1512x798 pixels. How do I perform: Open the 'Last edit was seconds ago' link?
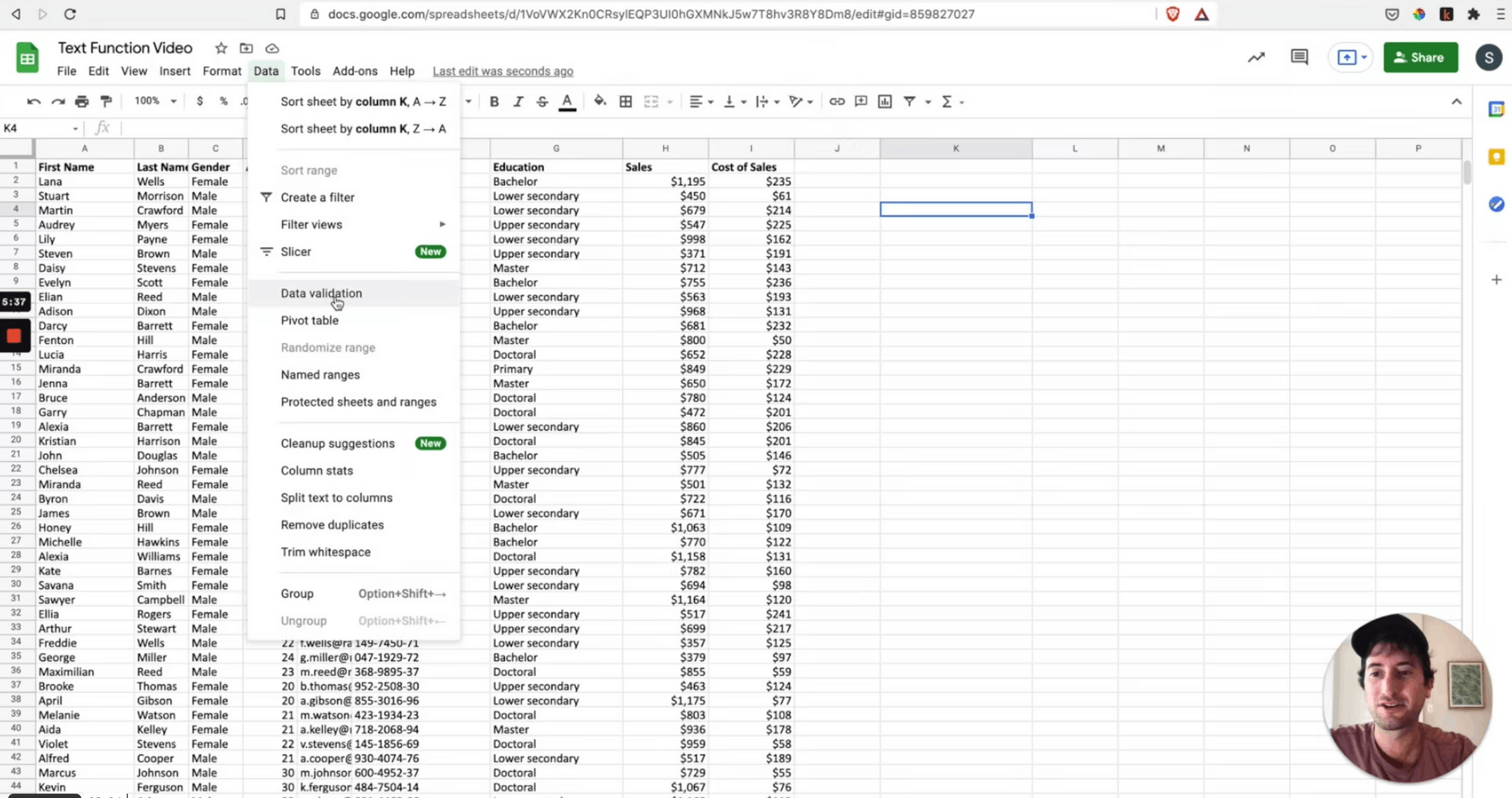click(503, 71)
